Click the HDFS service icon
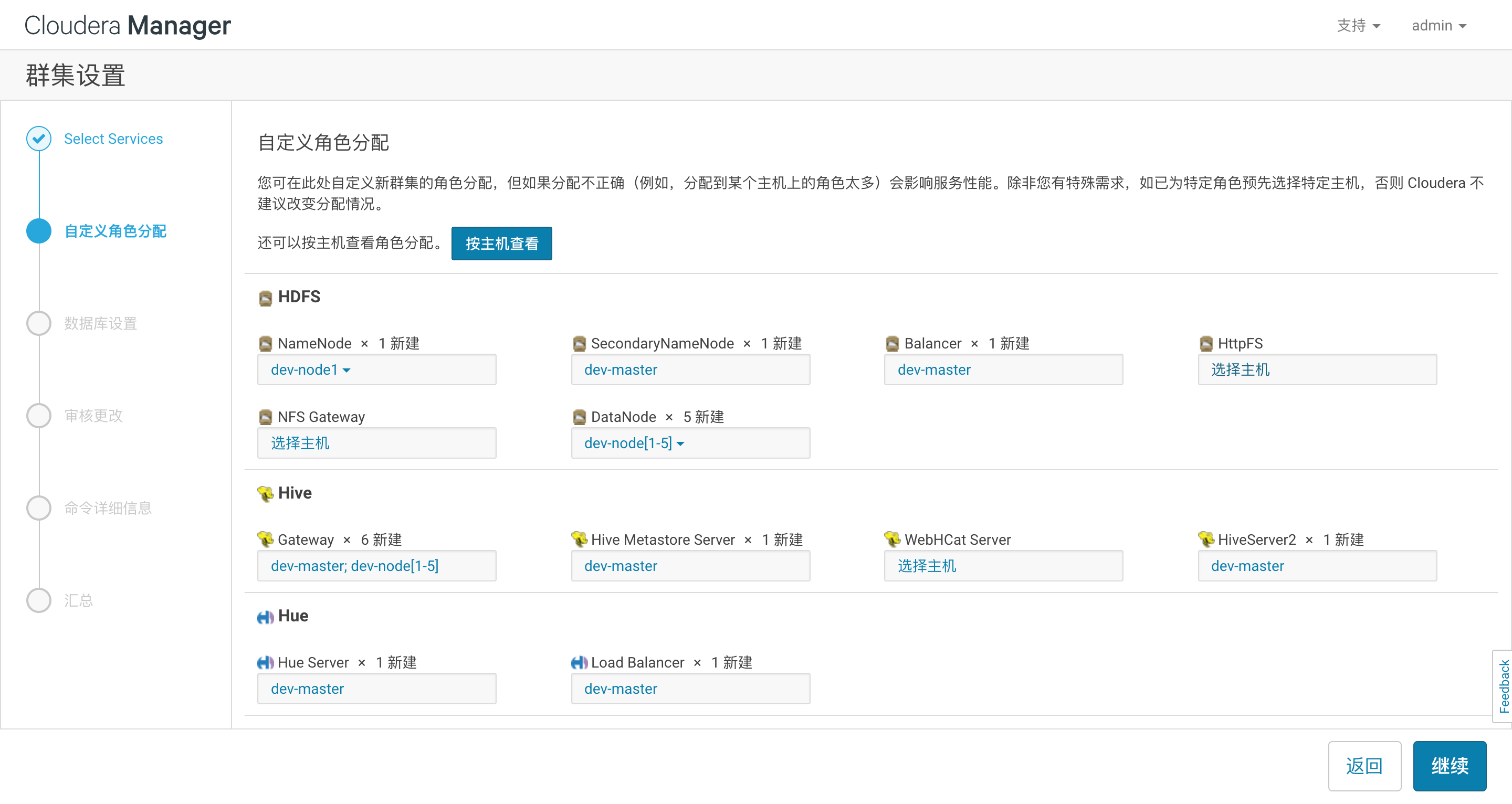 [265, 298]
